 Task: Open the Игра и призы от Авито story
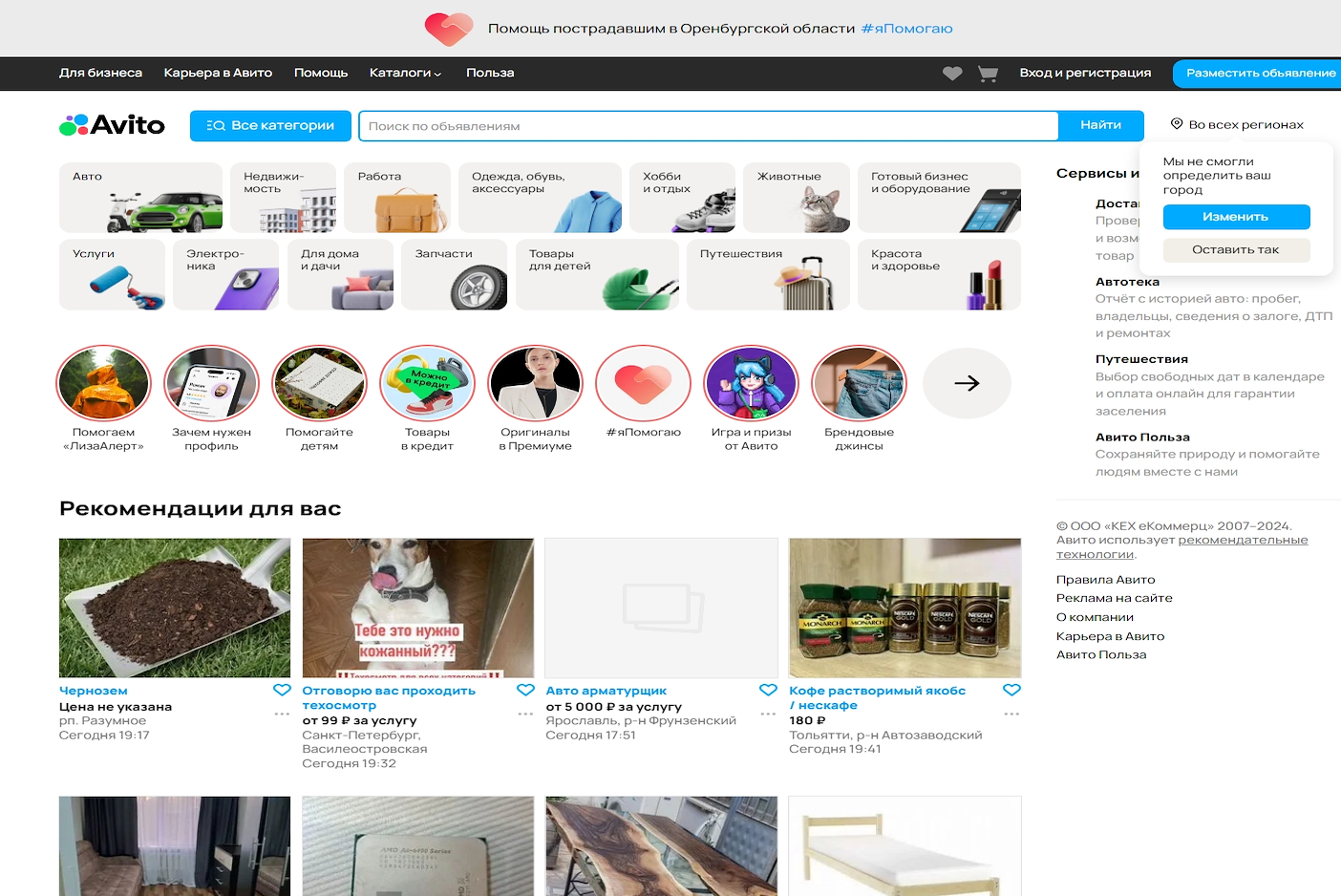752,383
